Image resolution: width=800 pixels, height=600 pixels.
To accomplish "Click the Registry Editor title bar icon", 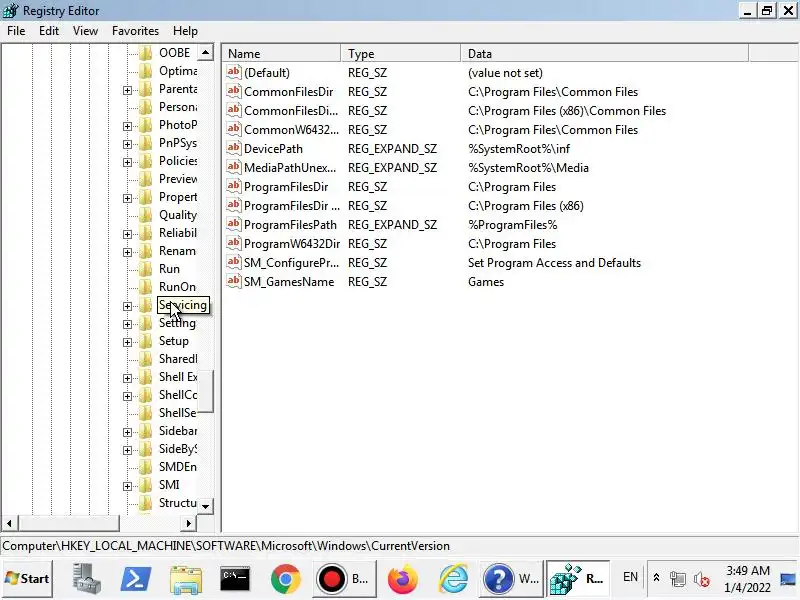I will 11,10.
